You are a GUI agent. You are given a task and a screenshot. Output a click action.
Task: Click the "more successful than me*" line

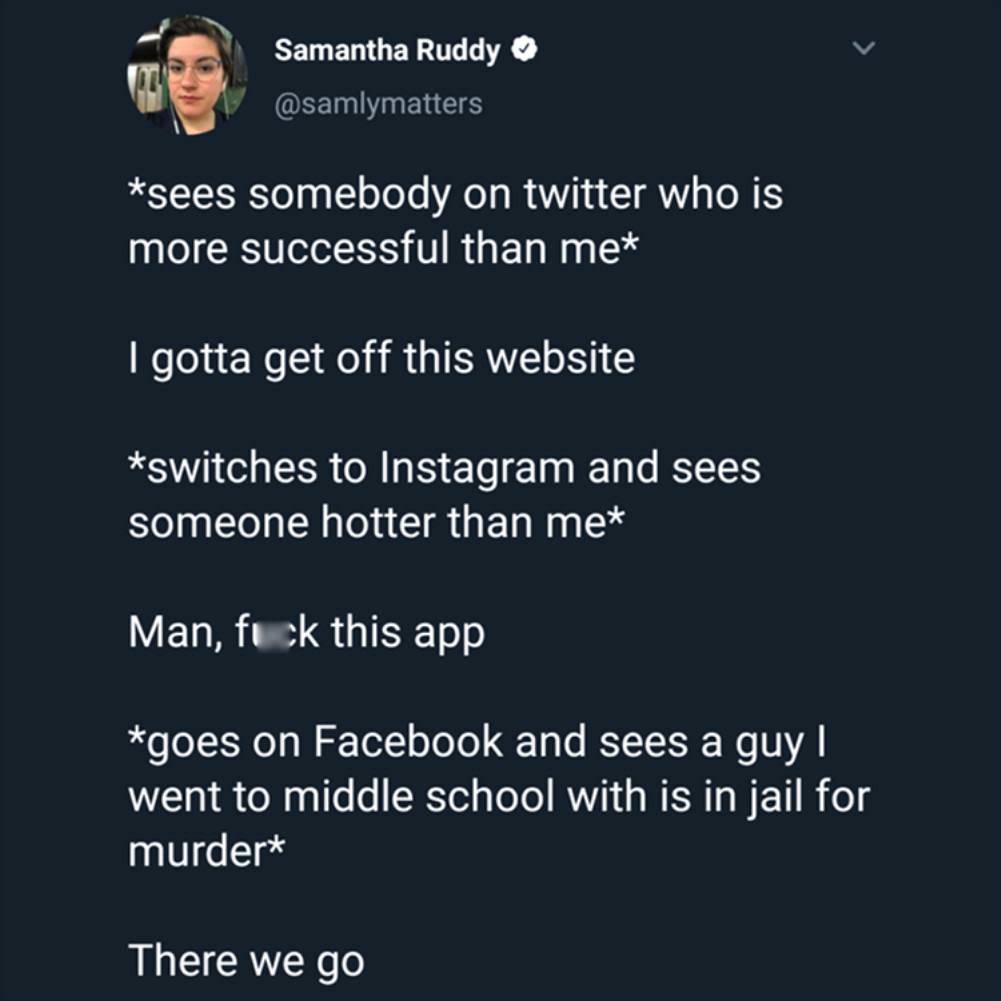pyautogui.click(x=383, y=249)
